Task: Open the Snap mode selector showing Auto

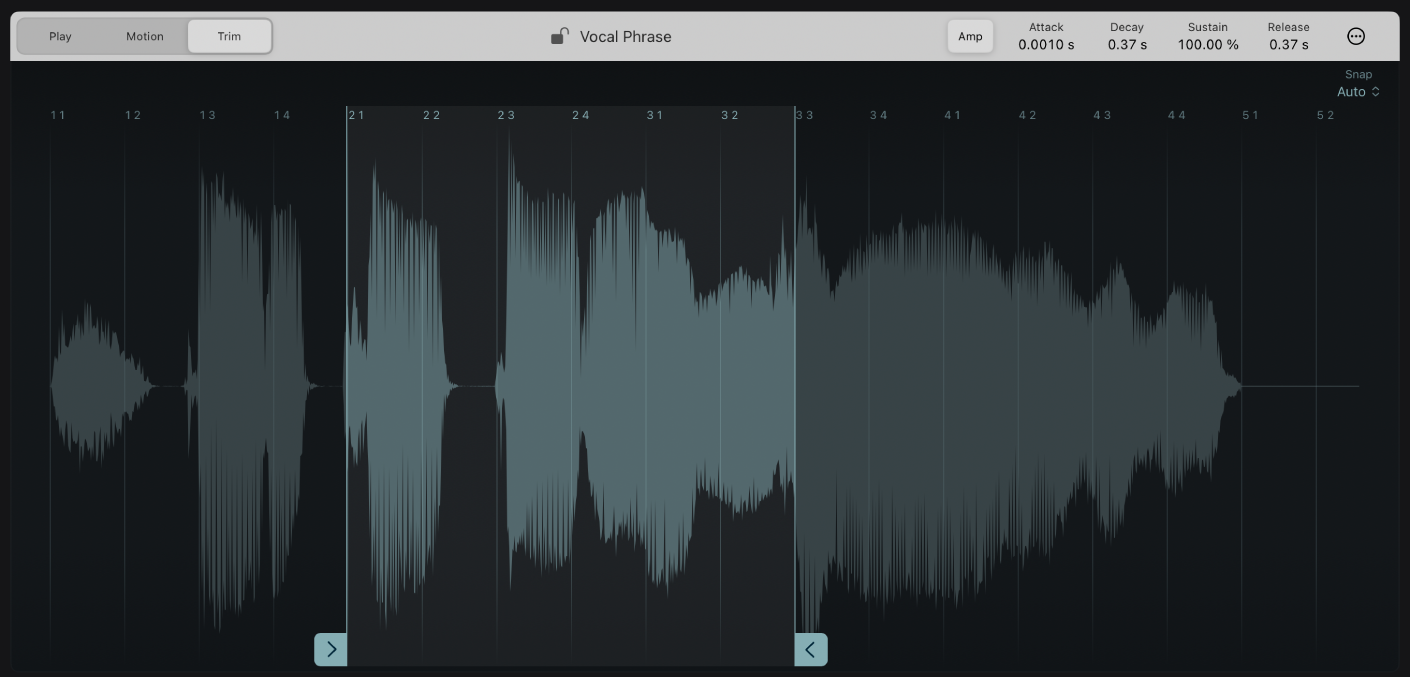Action: 1353,91
